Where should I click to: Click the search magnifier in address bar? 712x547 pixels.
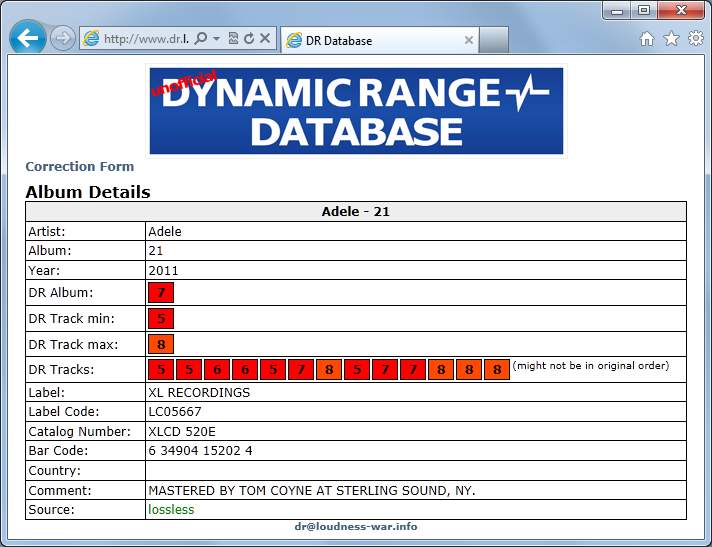click(200, 39)
